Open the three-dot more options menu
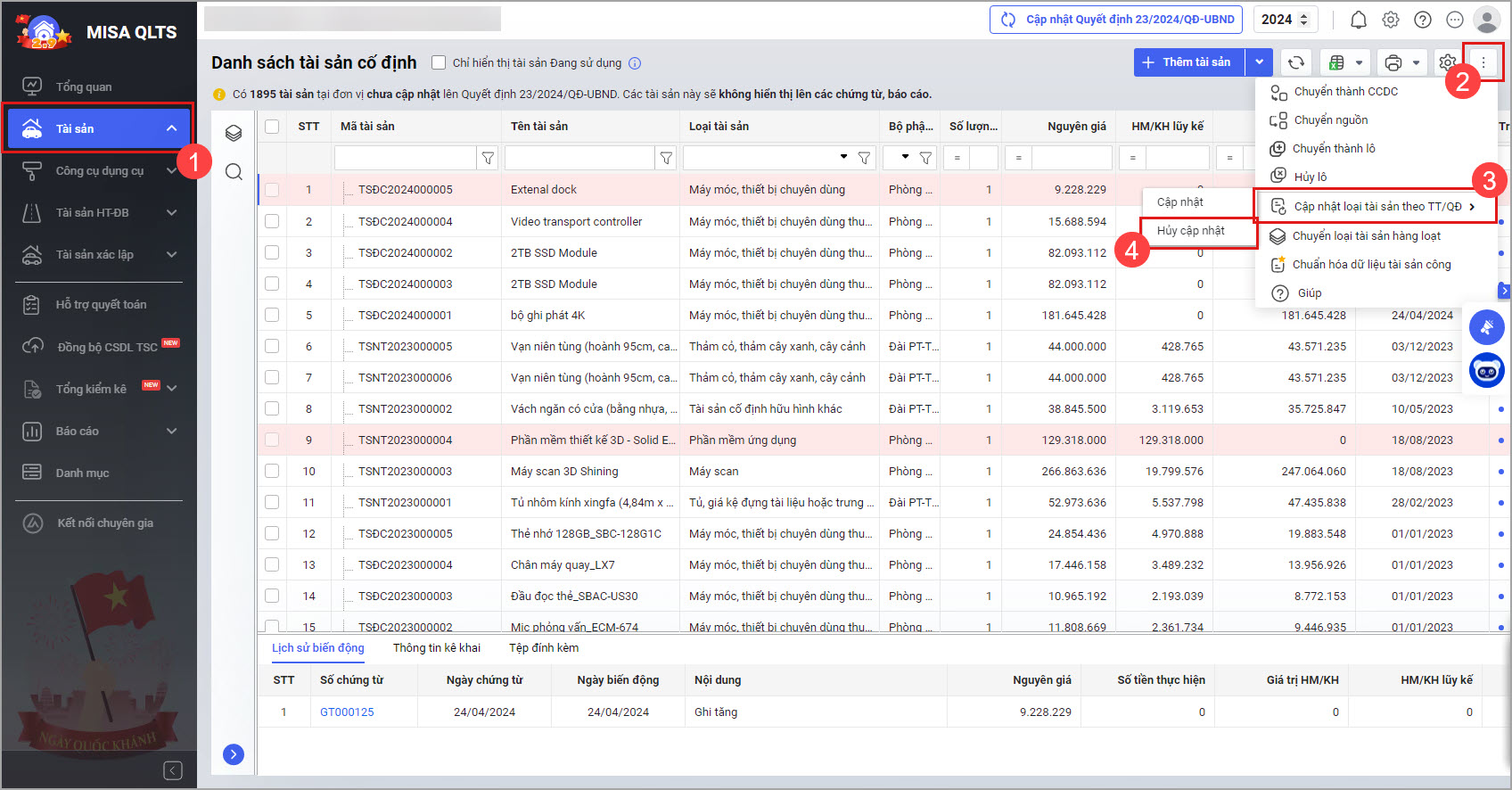This screenshot has height=790, width=1512. [1483, 62]
